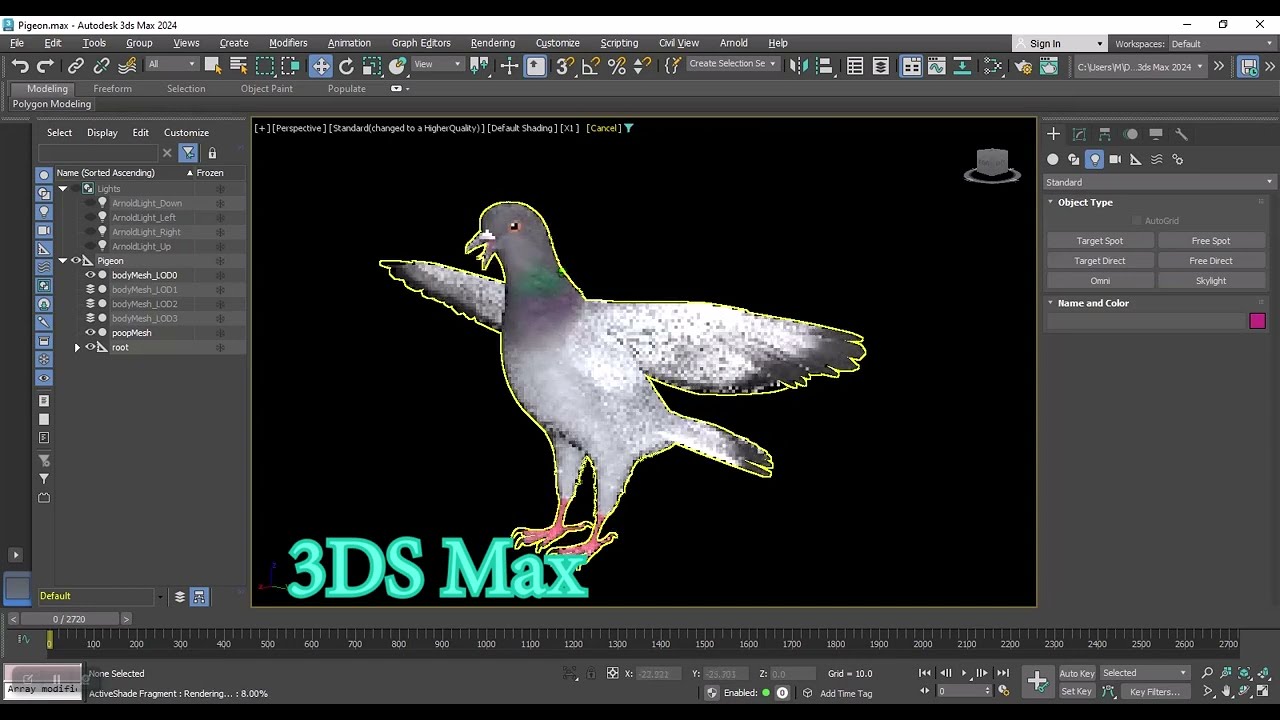The width and height of the screenshot is (1280, 720).
Task: Choose the Rectangular Selection Region tool
Action: click(x=264, y=66)
